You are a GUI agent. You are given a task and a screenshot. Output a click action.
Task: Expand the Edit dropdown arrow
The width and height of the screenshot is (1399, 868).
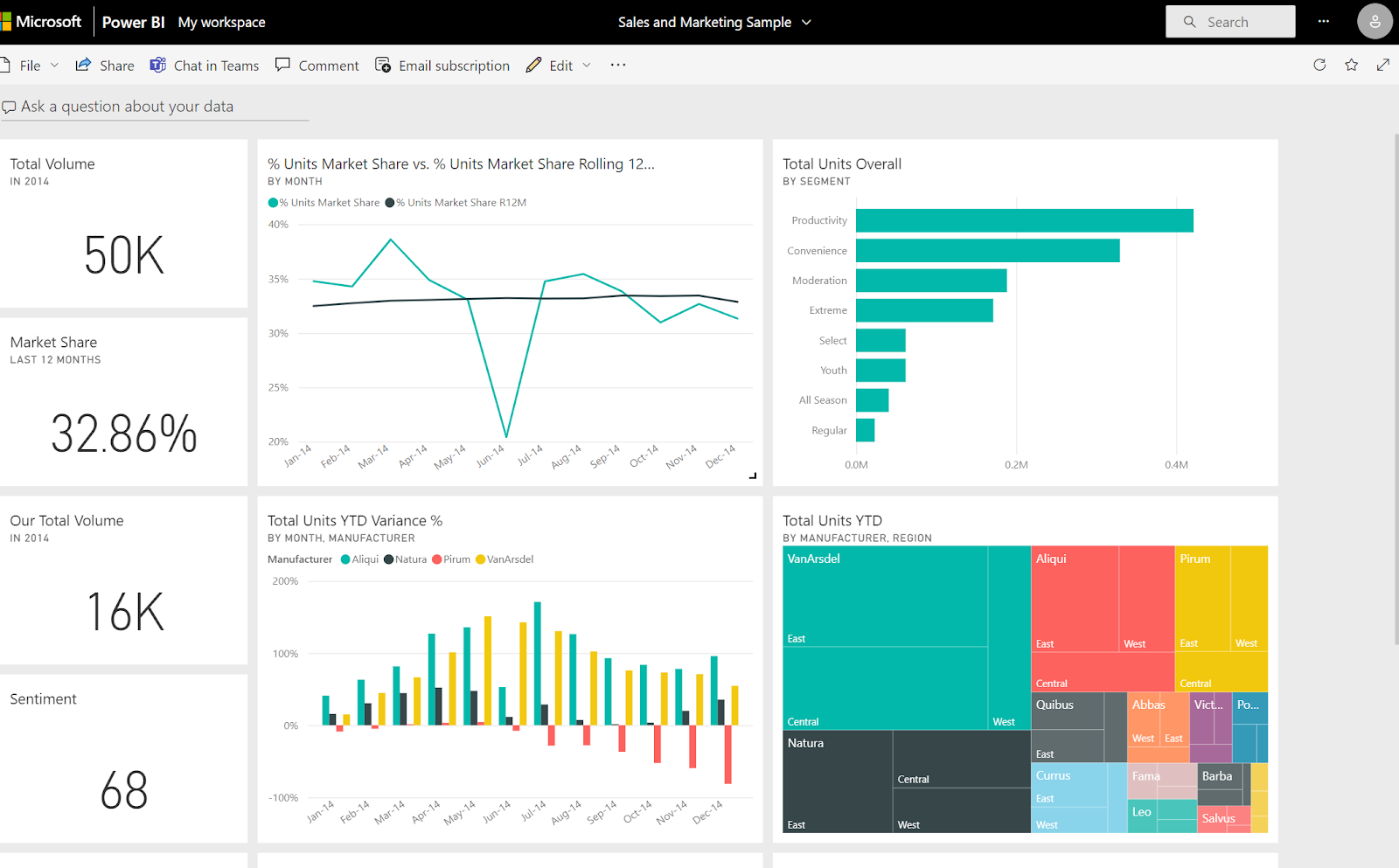[x=587, y=65]
